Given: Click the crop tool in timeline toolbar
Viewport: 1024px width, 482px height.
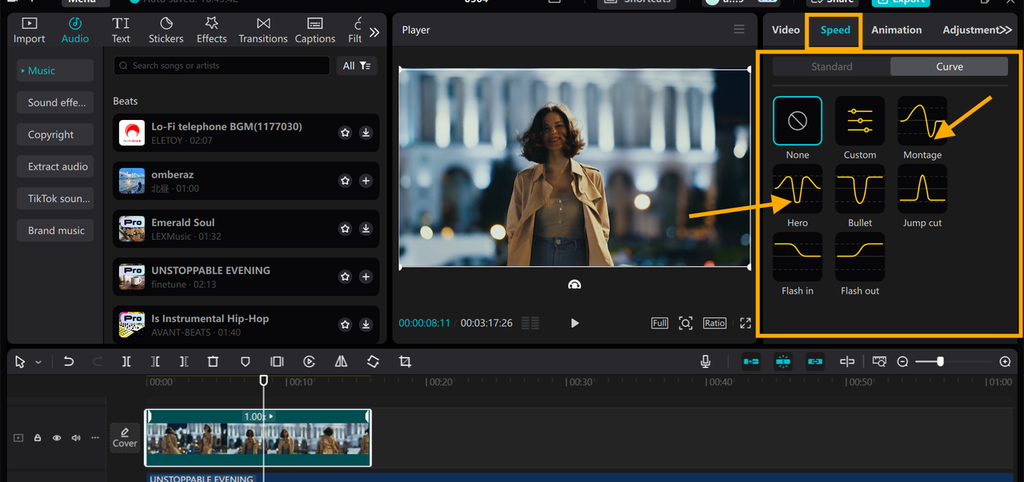Looking at the screenshot, I should click(405, 362).
